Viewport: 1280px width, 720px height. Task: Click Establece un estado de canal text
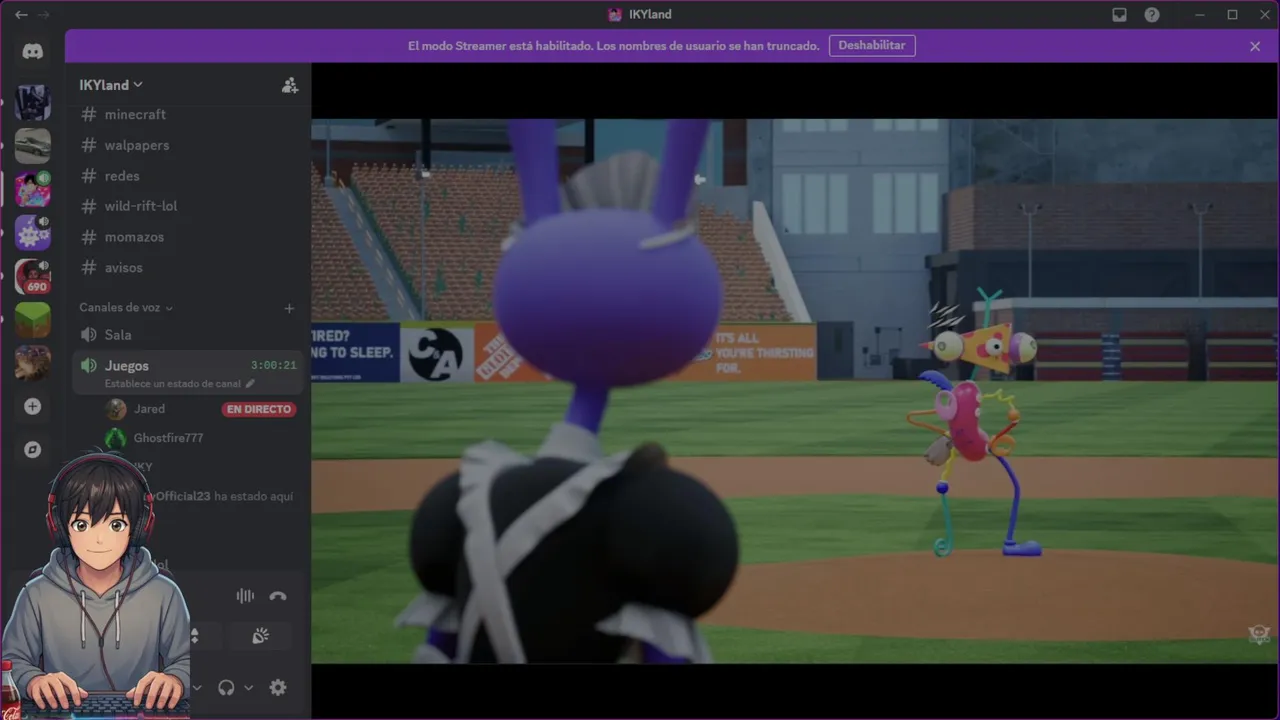click(173, 384)
